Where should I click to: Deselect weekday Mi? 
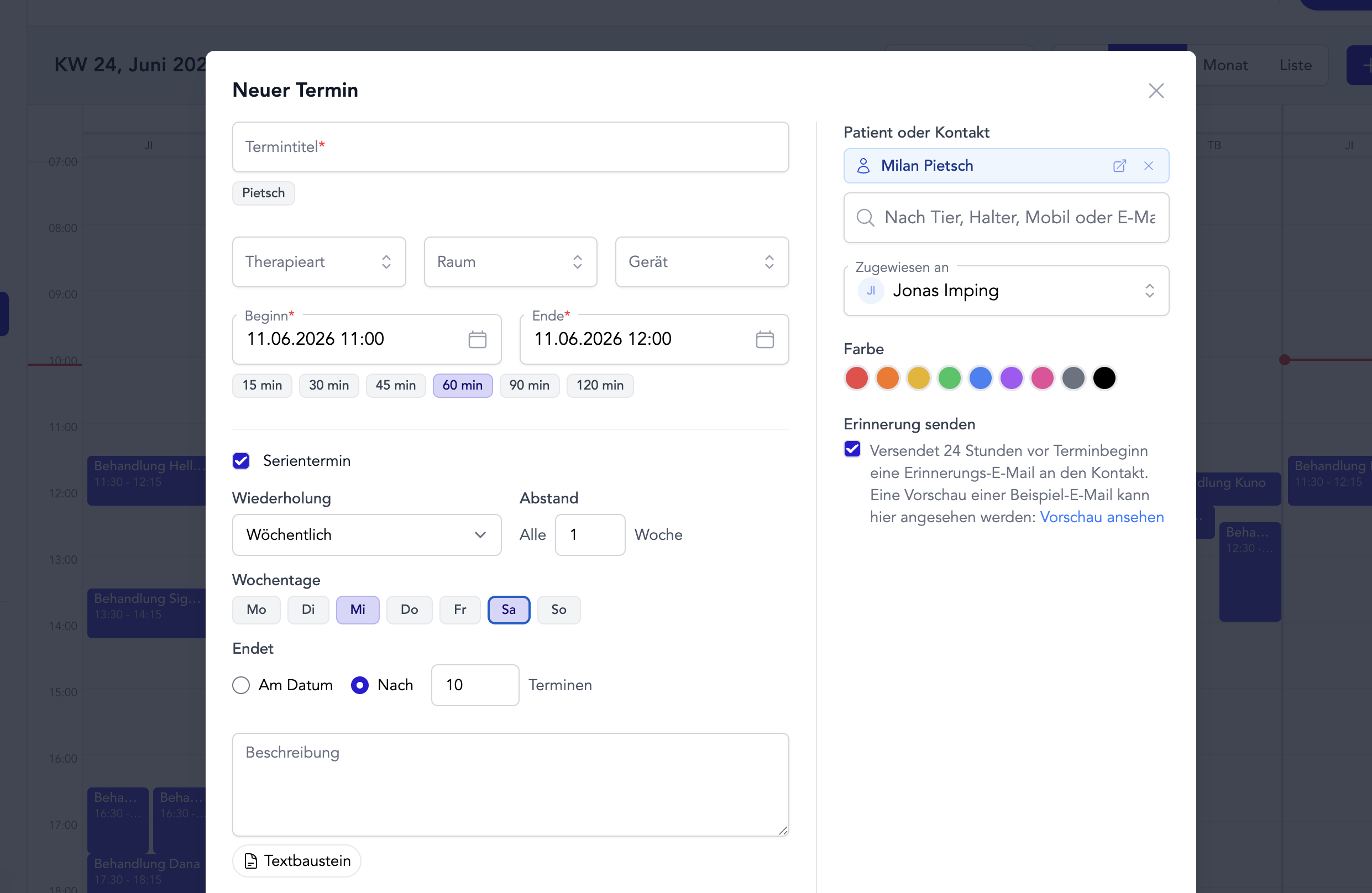point(358,610)
